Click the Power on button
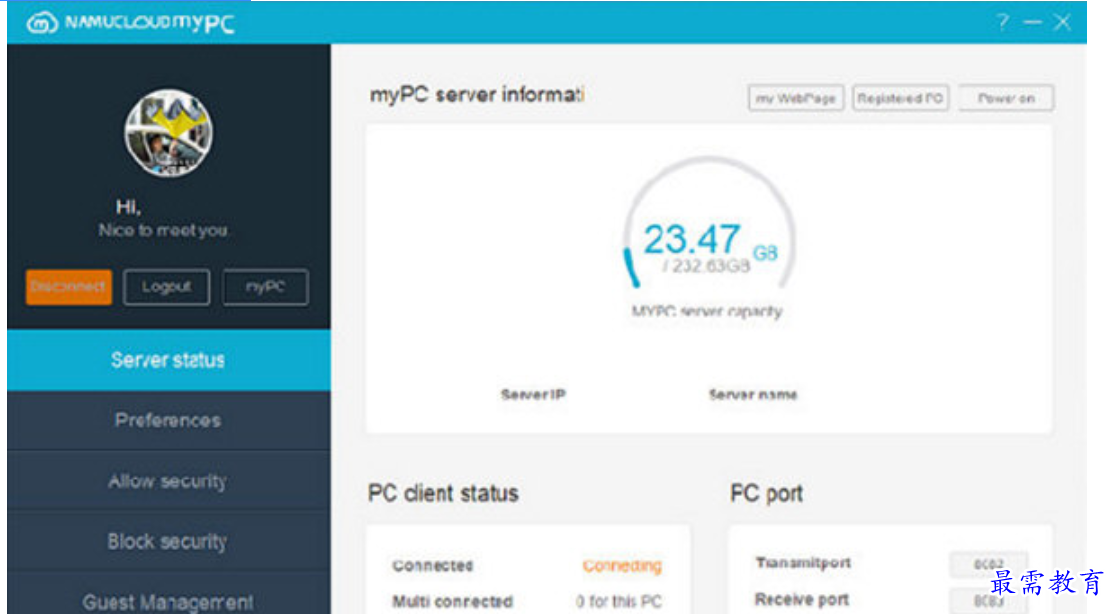Image resolution: width=1112 pixels, height=614 pixels. [x=1006, y=99]
